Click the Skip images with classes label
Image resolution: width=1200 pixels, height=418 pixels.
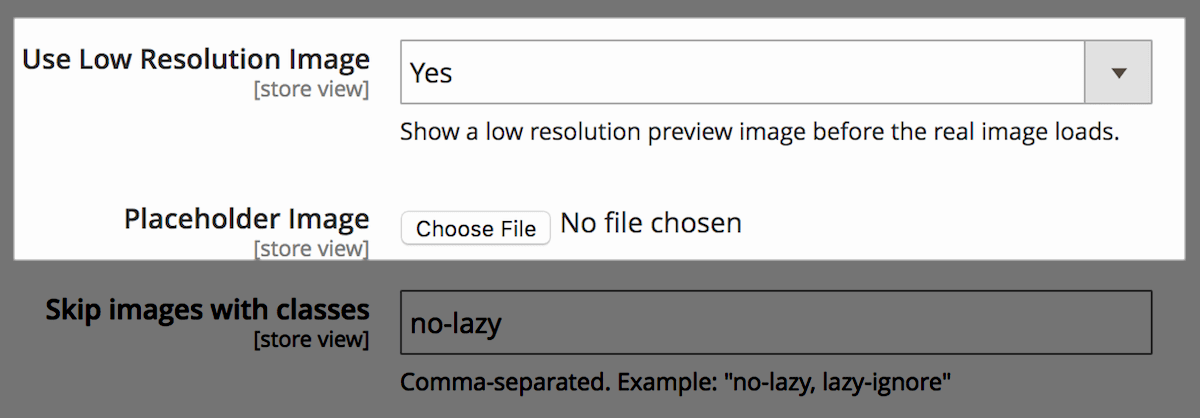pyautogui.click(x=208, y=310)
